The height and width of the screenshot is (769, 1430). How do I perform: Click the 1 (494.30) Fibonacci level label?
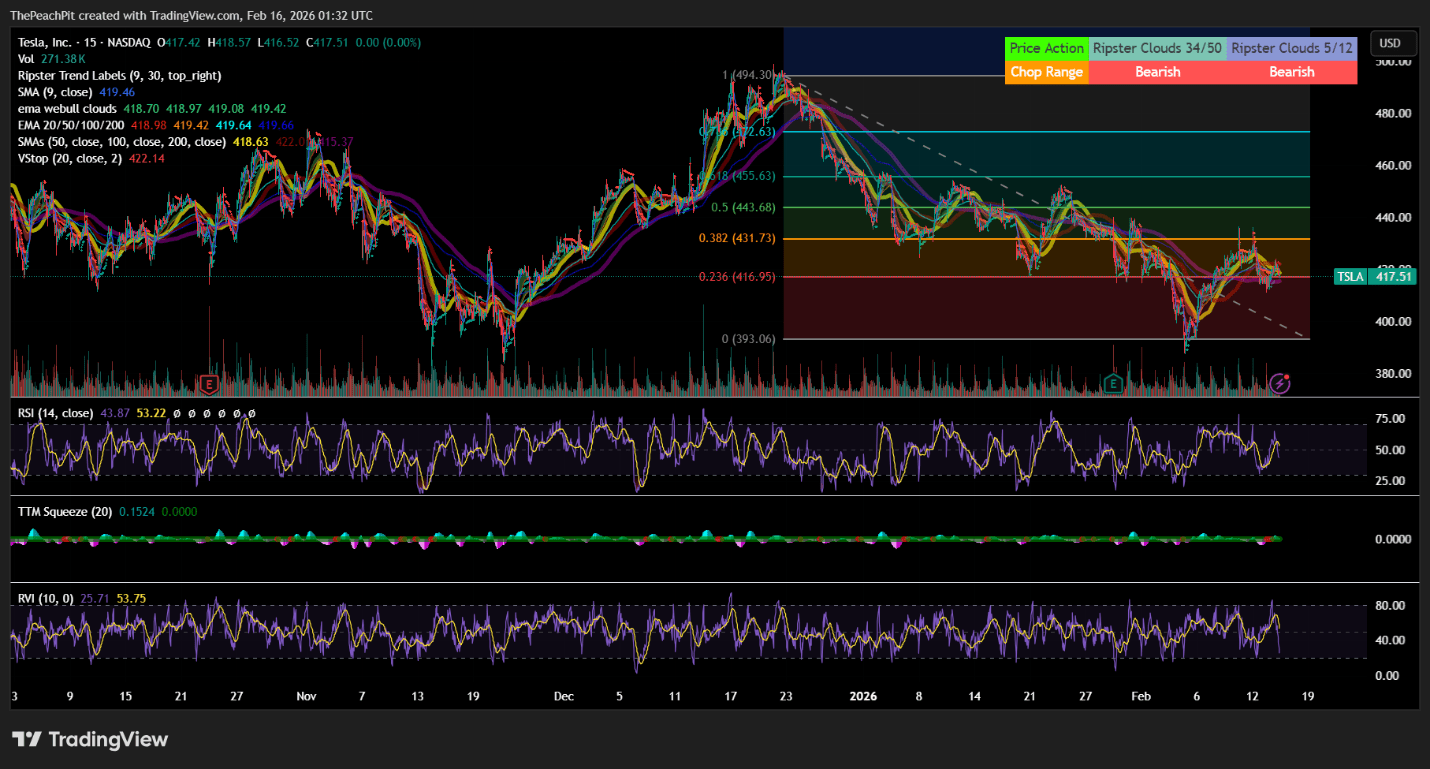tap(749, 75)
